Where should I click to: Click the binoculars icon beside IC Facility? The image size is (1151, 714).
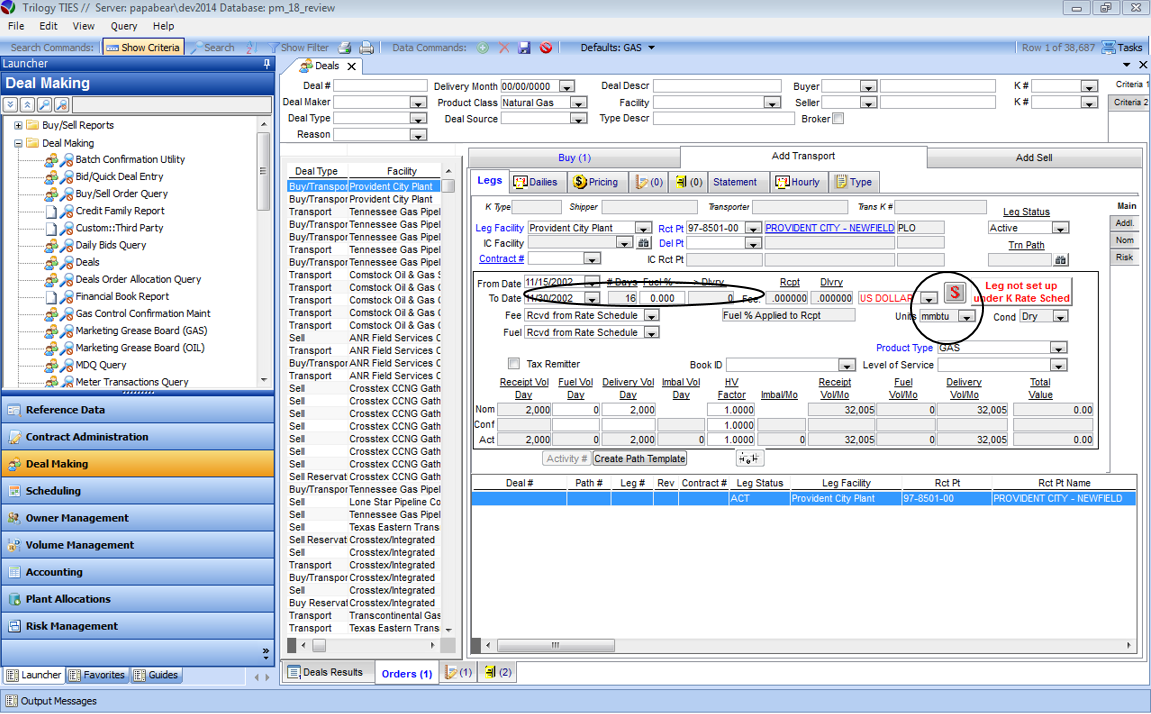[644, 243]
